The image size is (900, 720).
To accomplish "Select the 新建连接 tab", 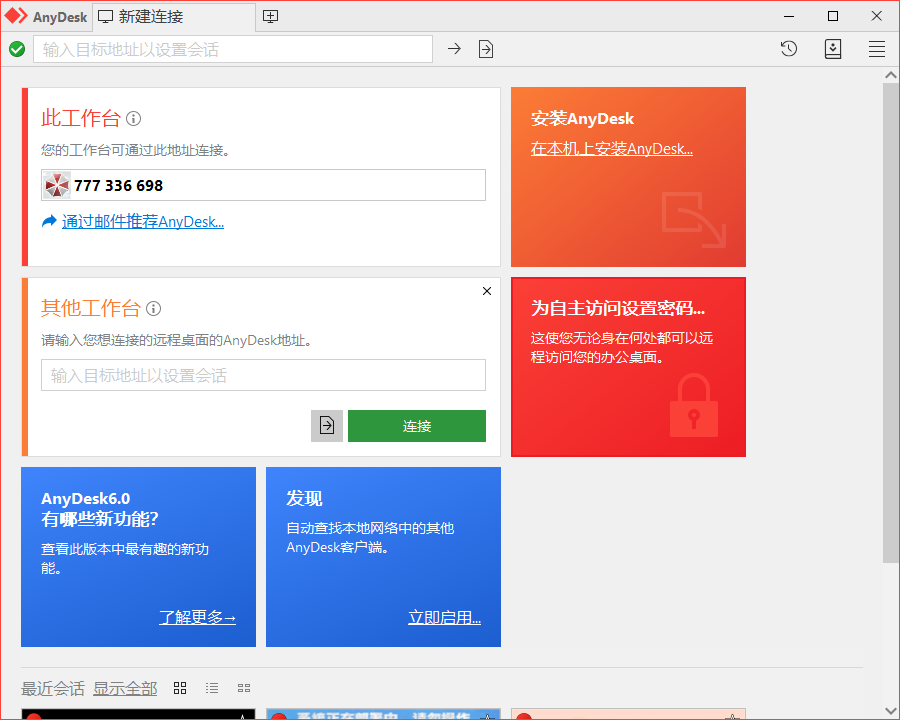I will tap(150, 17).
